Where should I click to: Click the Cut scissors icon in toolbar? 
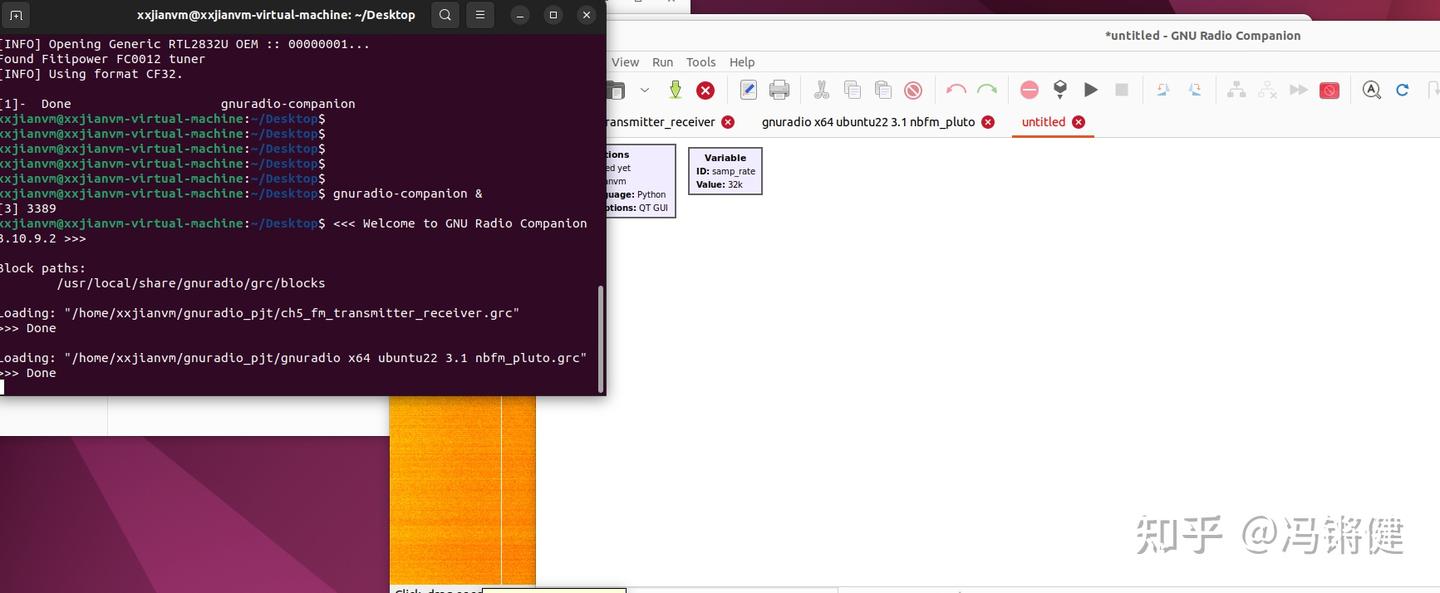point(821,90)
